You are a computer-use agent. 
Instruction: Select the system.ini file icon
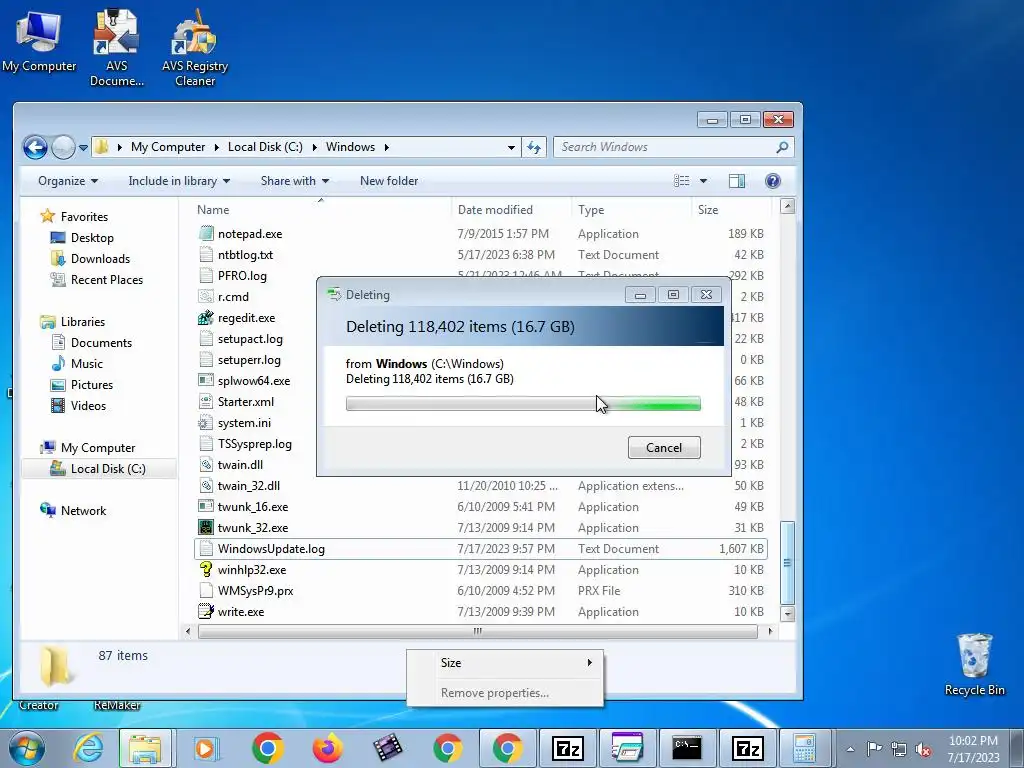pyautogui.click(x=206, y=423)
